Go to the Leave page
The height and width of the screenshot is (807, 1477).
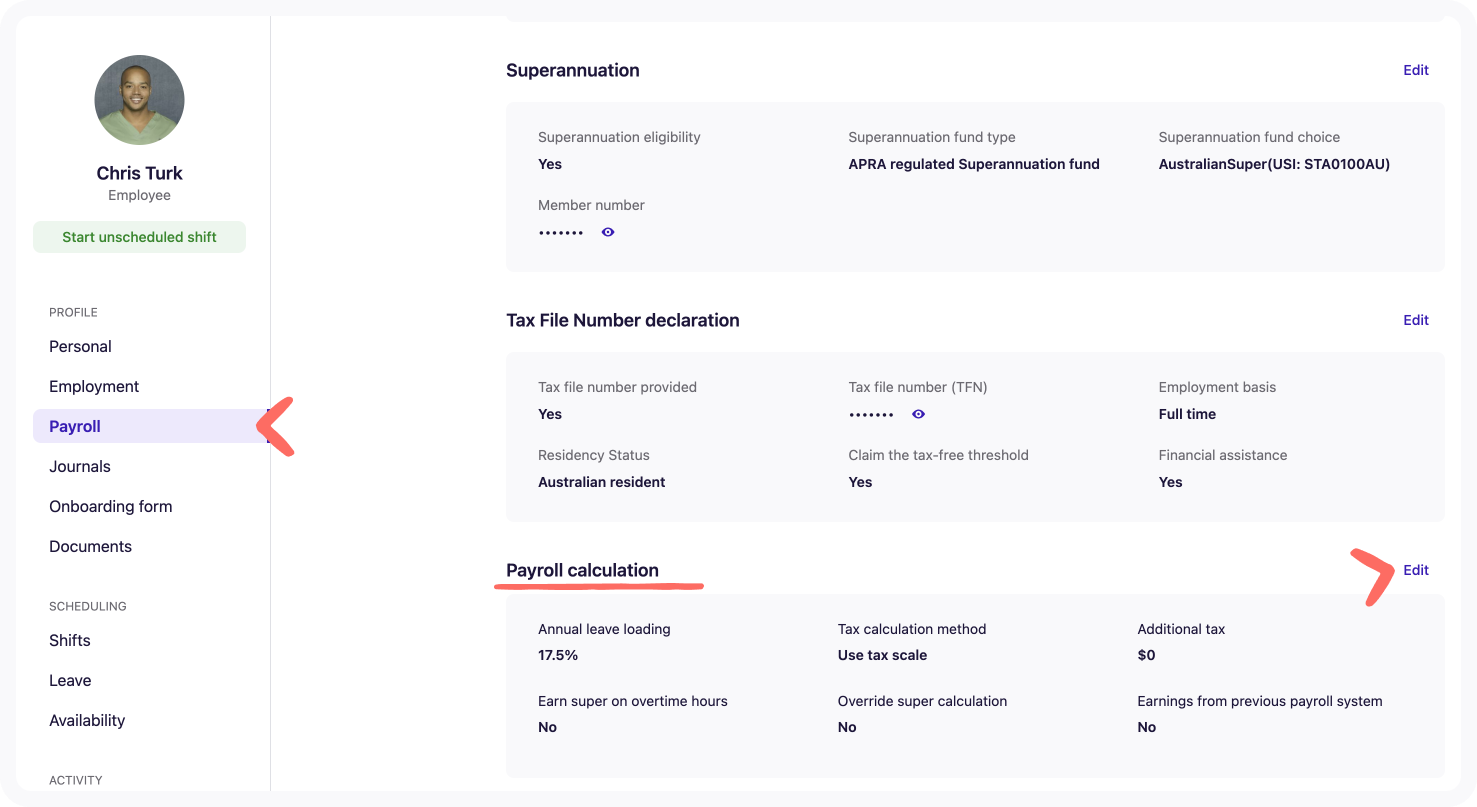tap(70, 681)
